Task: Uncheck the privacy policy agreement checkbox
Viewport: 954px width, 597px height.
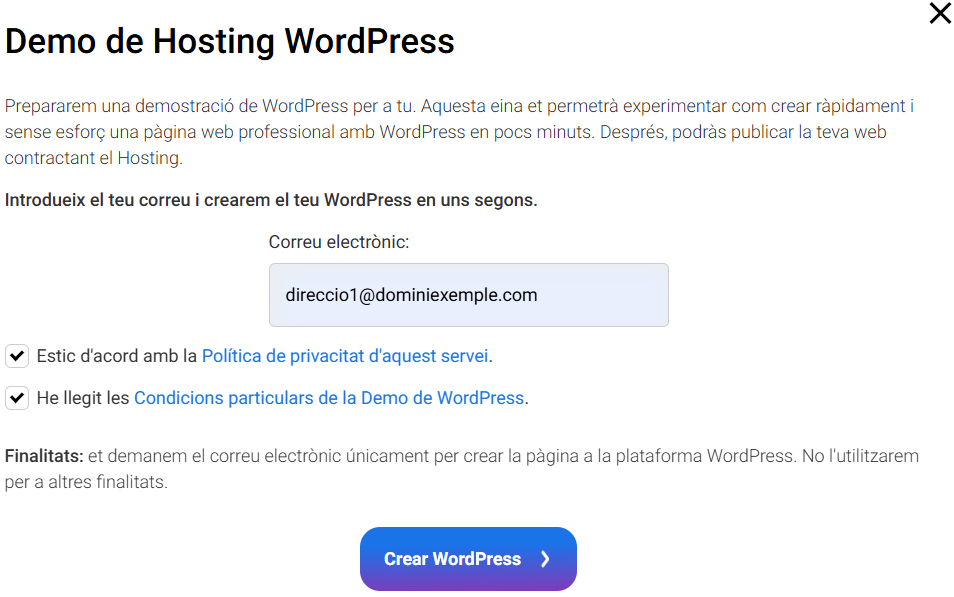Action: (x=17, y=356)
